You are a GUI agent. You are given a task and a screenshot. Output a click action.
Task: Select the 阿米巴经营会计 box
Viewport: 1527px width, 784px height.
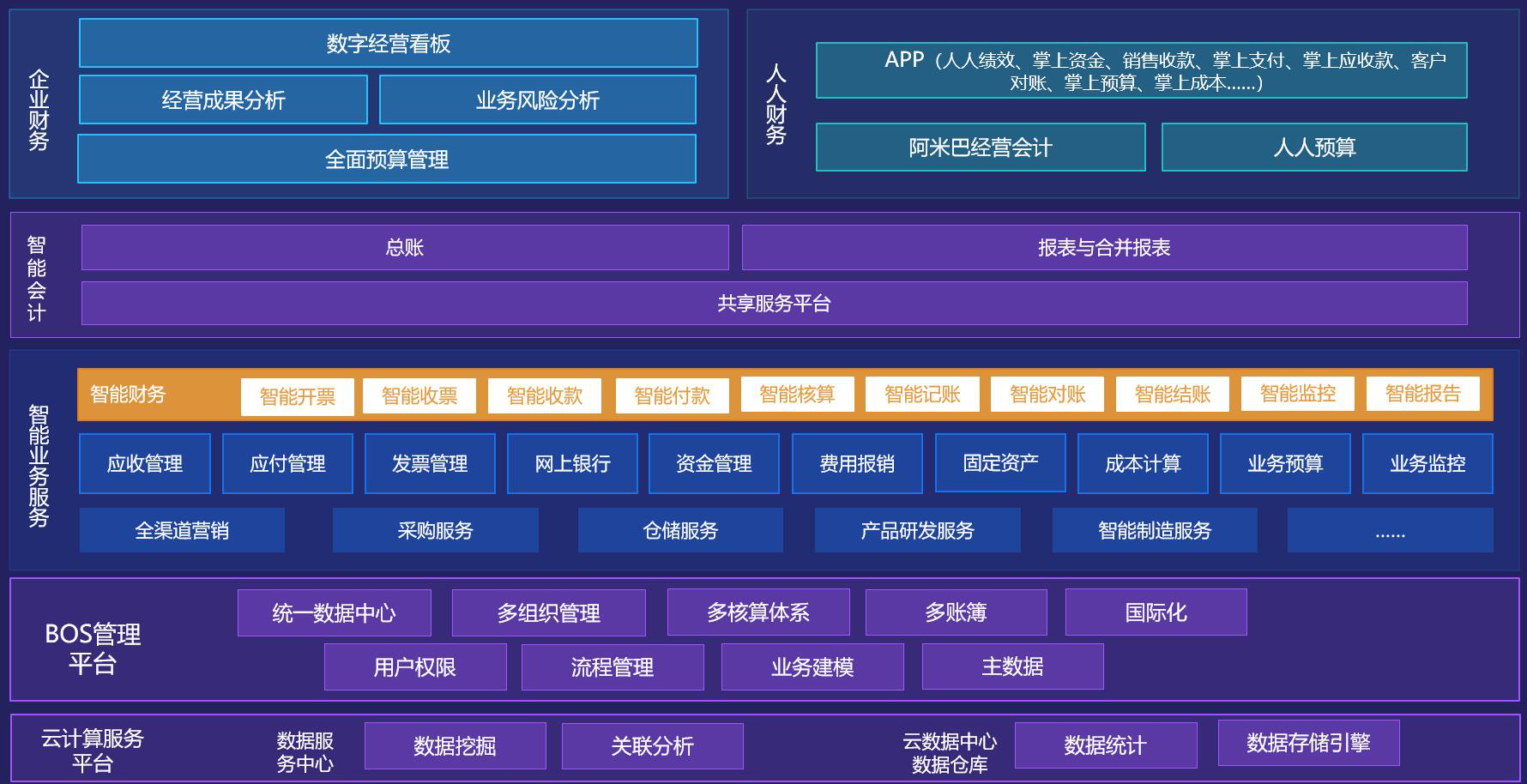980,148
